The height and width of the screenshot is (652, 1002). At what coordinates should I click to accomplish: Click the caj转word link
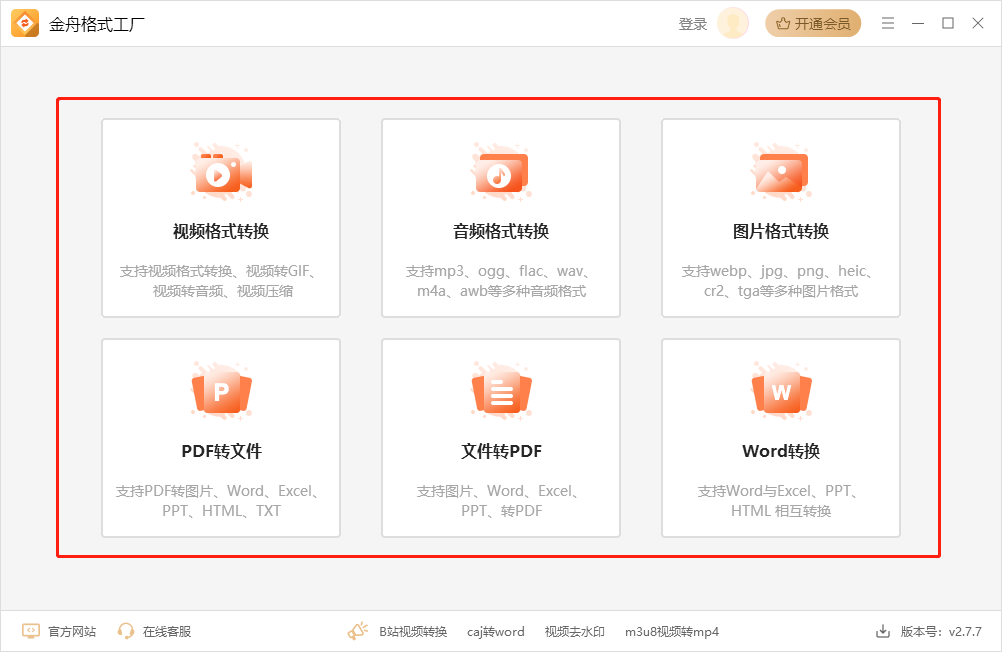pos(495,632)
